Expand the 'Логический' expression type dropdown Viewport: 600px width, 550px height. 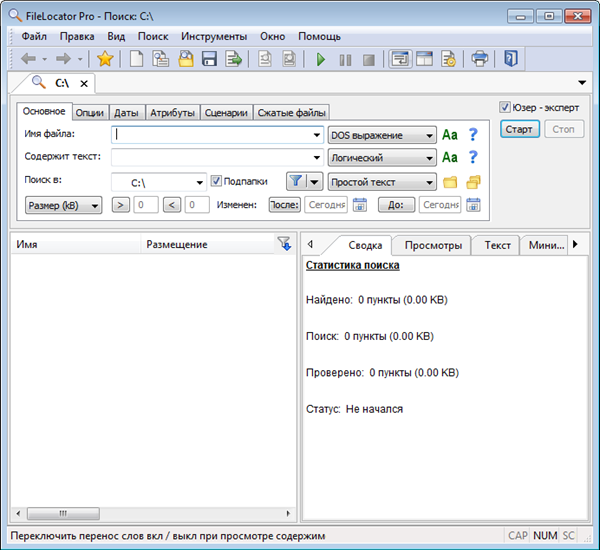pos(382,157)
